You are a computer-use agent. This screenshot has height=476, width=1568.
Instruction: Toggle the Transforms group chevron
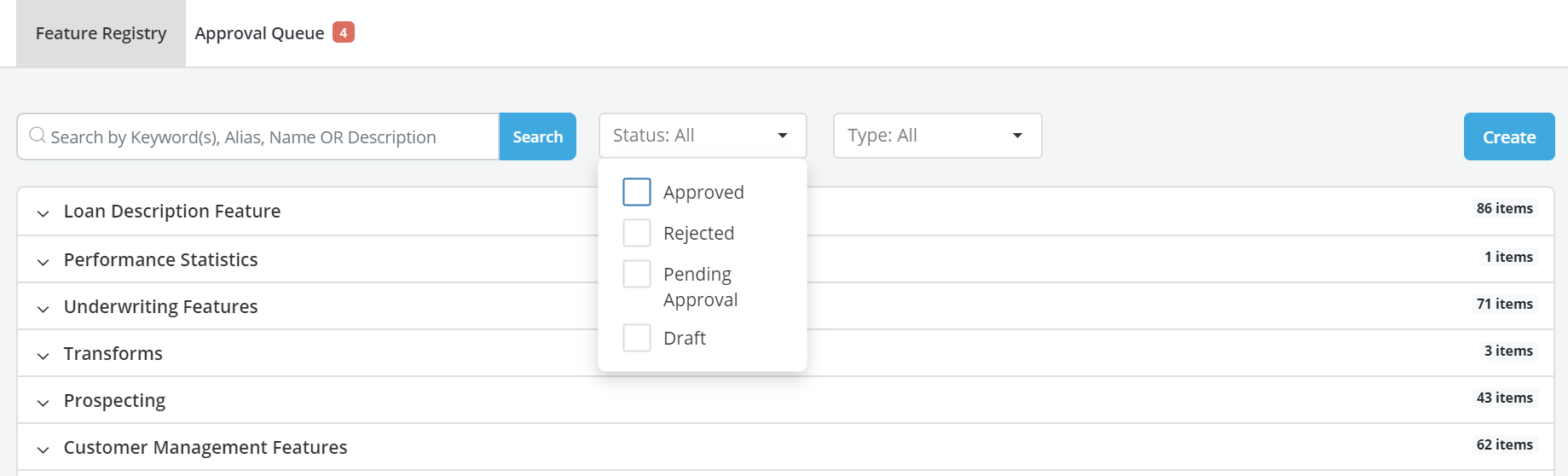click(x=43, y=355)
